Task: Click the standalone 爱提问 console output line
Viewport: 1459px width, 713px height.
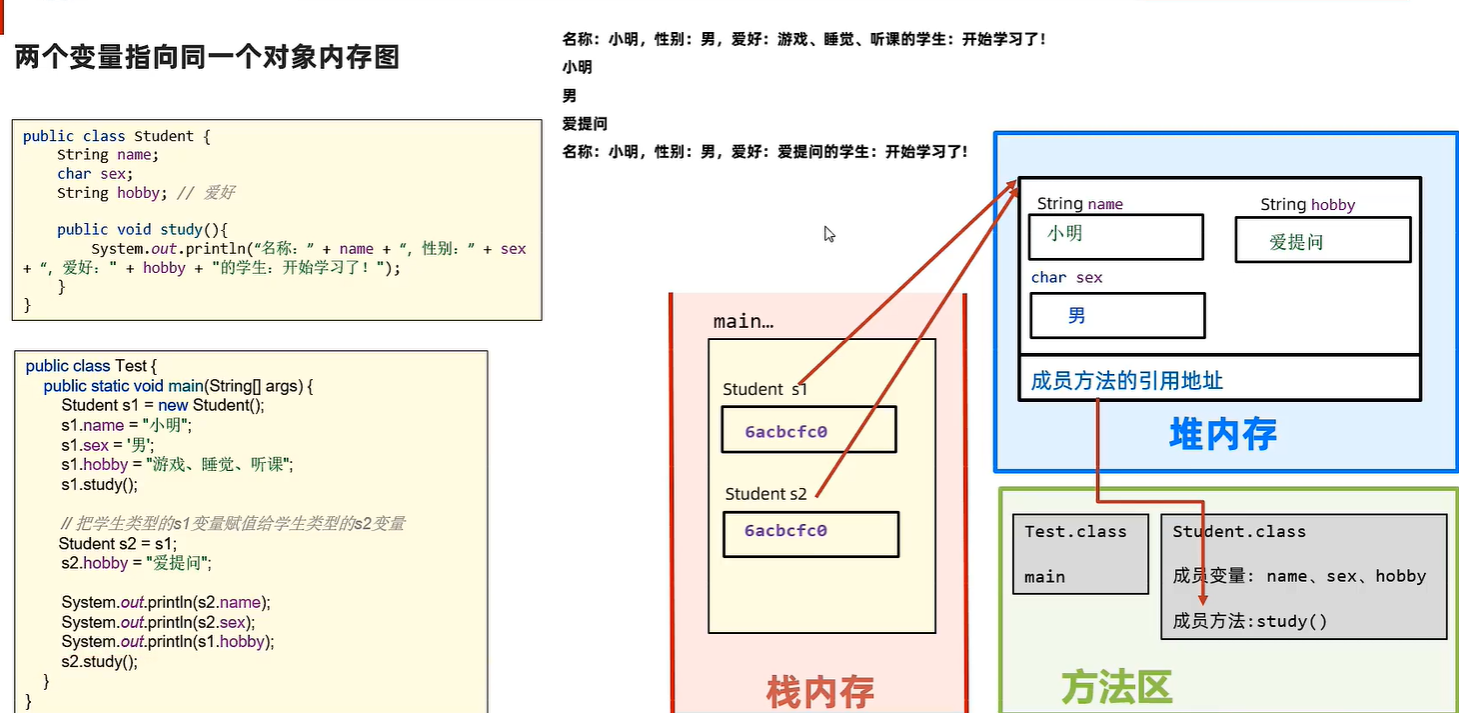Action: click(x=585, y=124)
